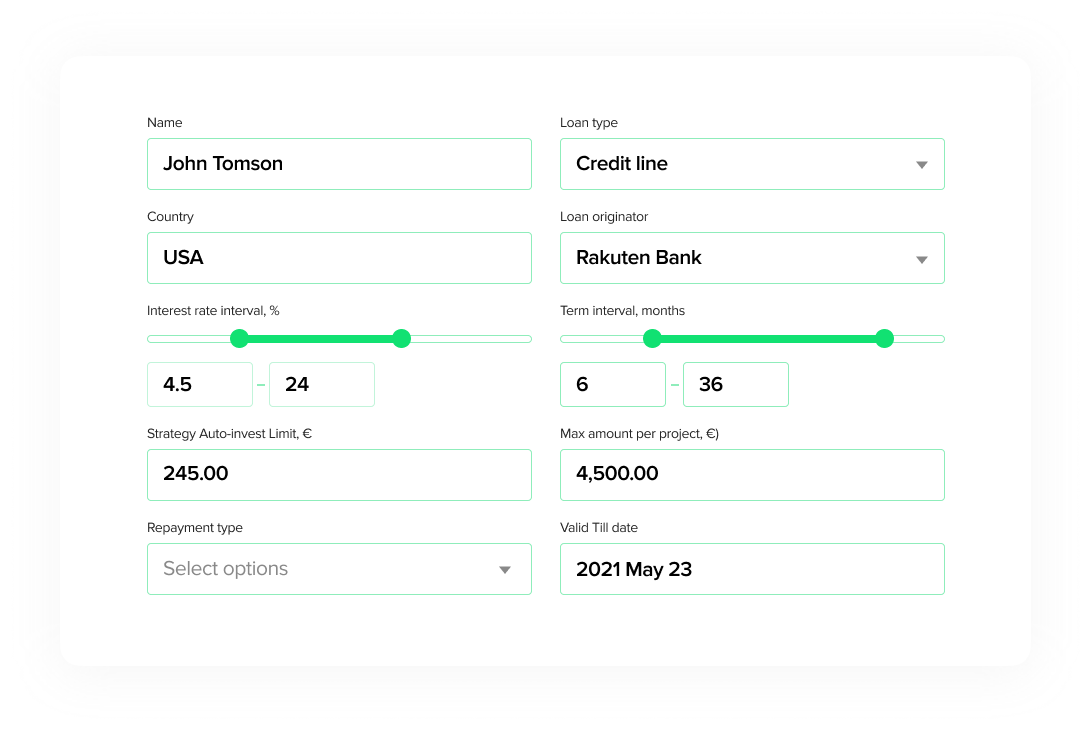Screen dimensions: 1091x730
Task: Select the Max amount per project field
Action: [x=752, y=474]
